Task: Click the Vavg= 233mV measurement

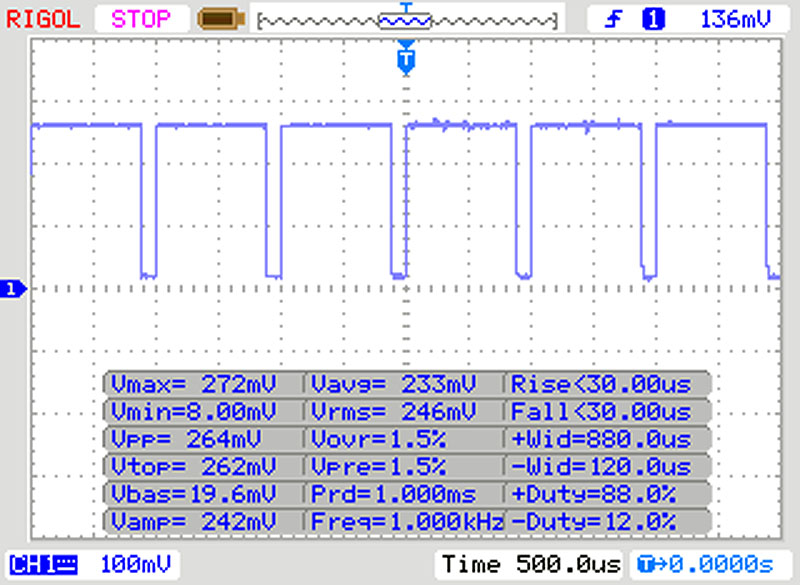Action: coord(393,384)
